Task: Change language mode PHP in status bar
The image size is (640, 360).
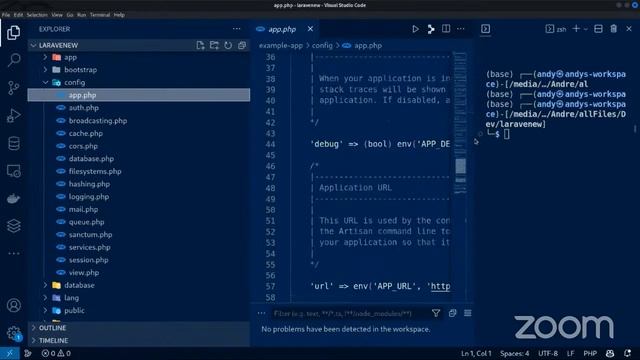Action: [x=590, y=353]
